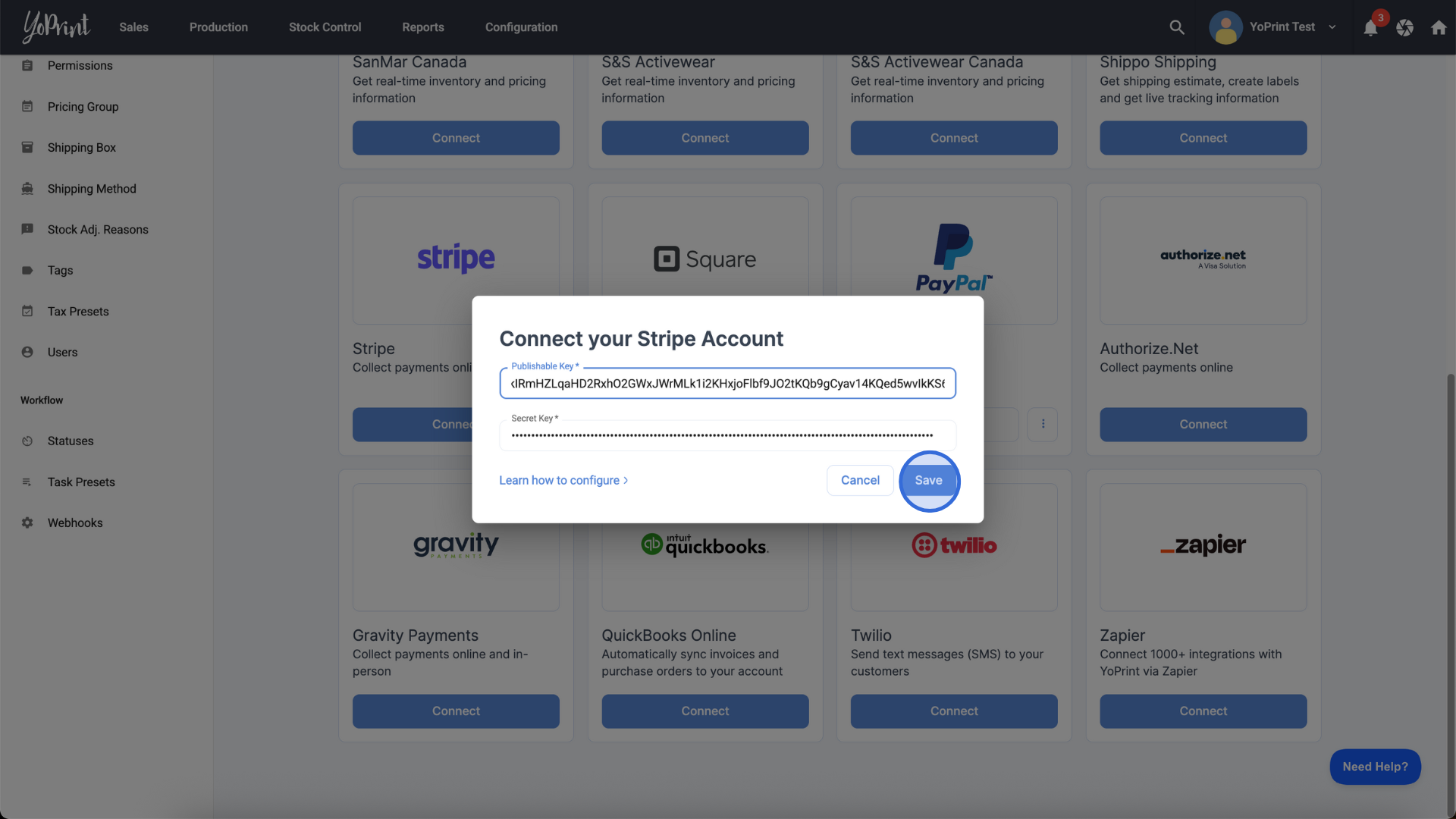Open Sales menu
The width and height of the screenshot is (1456, 819).
click(x=133, y=27)
